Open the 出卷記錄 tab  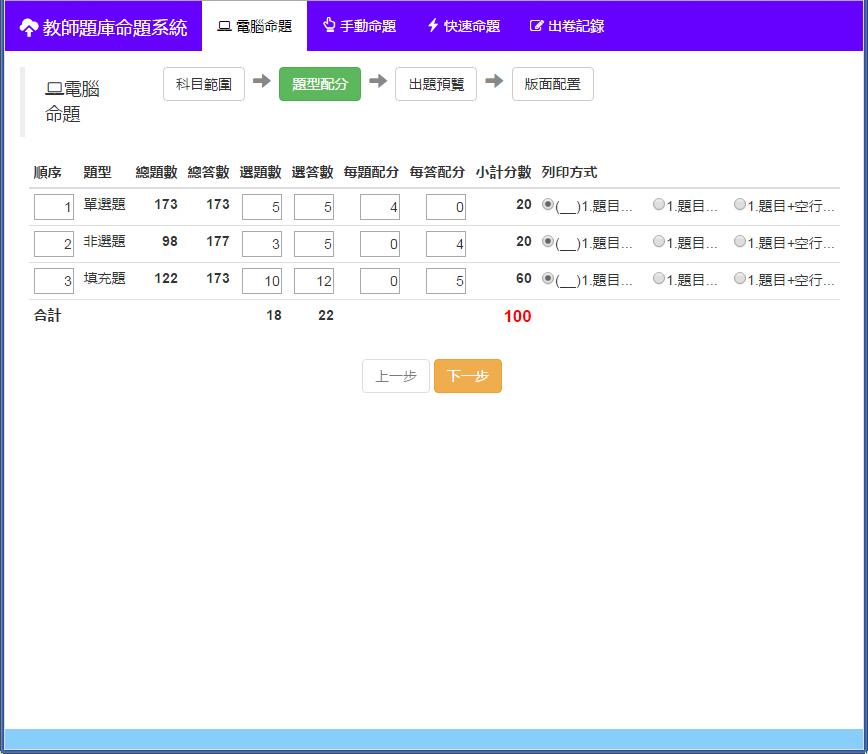click(x=567, y=26)
